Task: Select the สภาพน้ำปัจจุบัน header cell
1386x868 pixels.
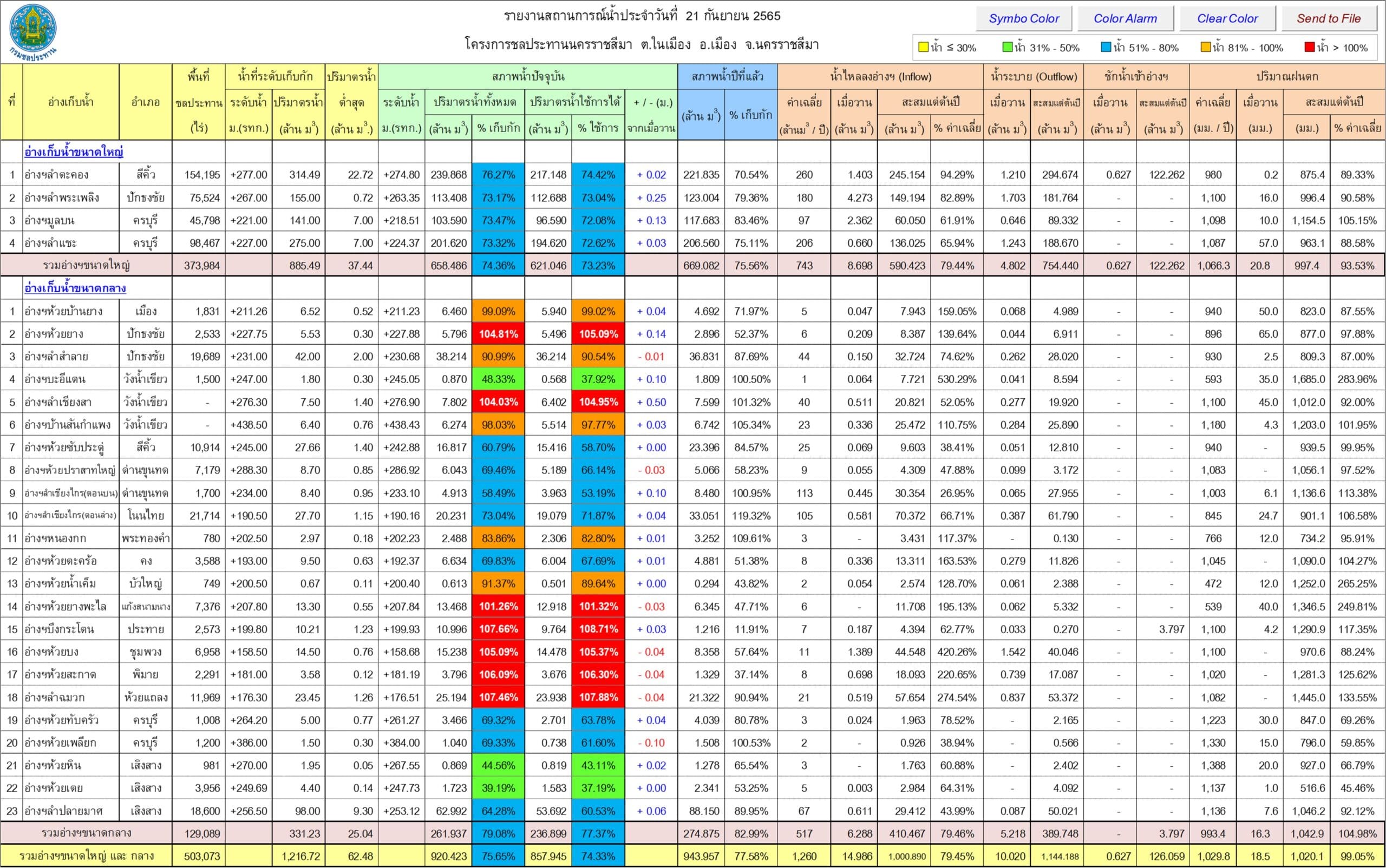Action: click(x=528, y=76)
